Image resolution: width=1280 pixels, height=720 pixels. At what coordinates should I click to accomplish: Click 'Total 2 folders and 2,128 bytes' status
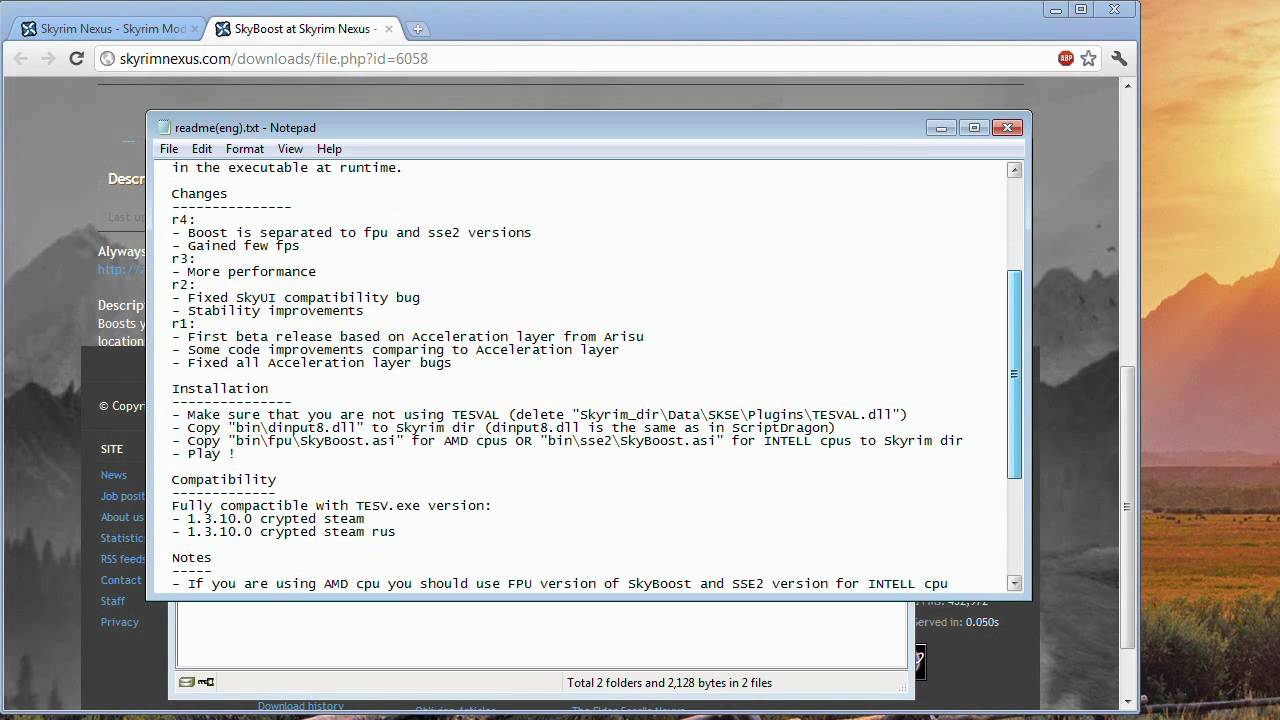pyautogui.click(x=669, y=683)
